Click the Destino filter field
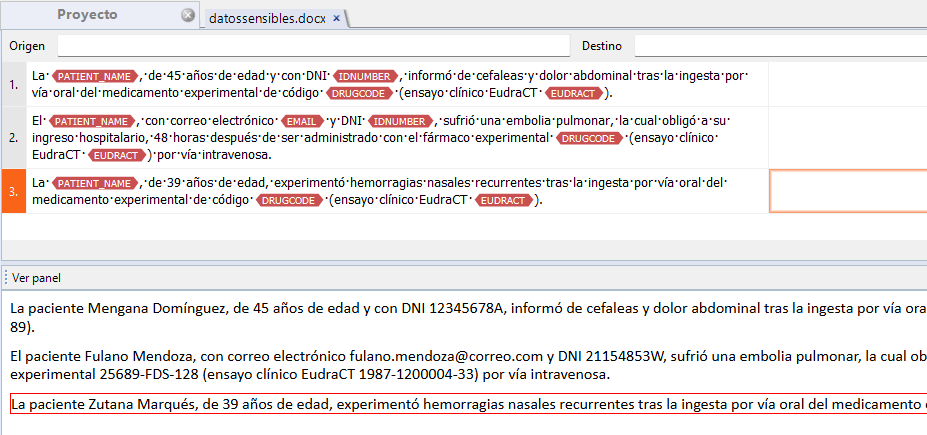The image size is (927, 435). (x=780, y=46)
